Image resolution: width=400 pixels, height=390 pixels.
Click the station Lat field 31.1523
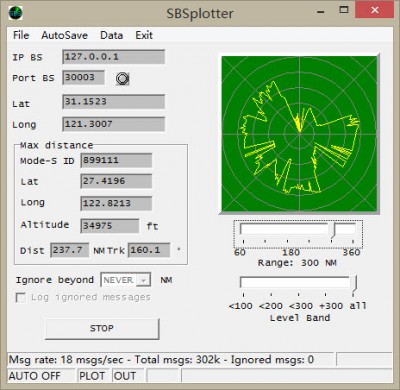pos(113,102)
